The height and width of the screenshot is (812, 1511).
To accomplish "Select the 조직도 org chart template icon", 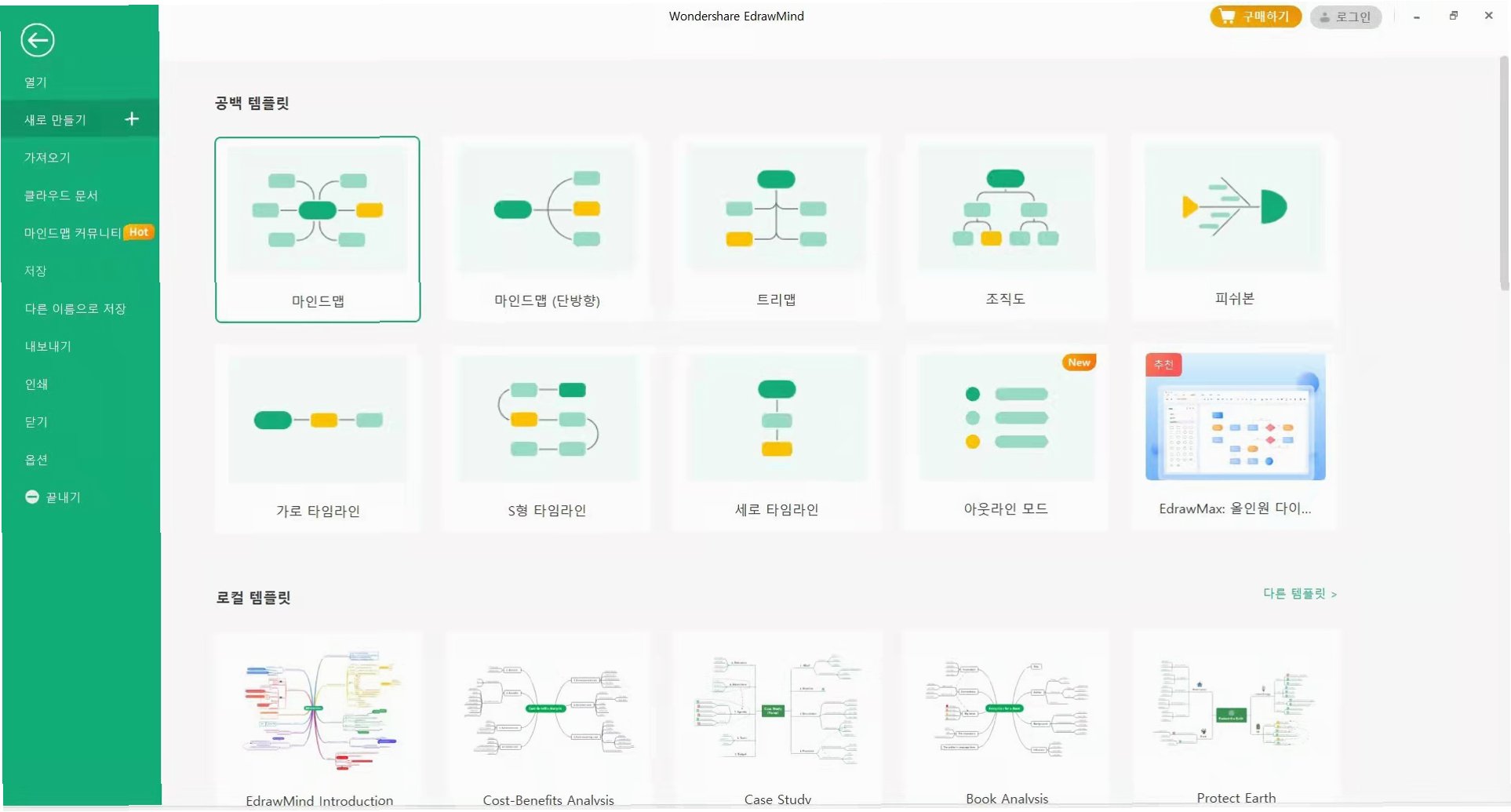I will [1006, 209].
